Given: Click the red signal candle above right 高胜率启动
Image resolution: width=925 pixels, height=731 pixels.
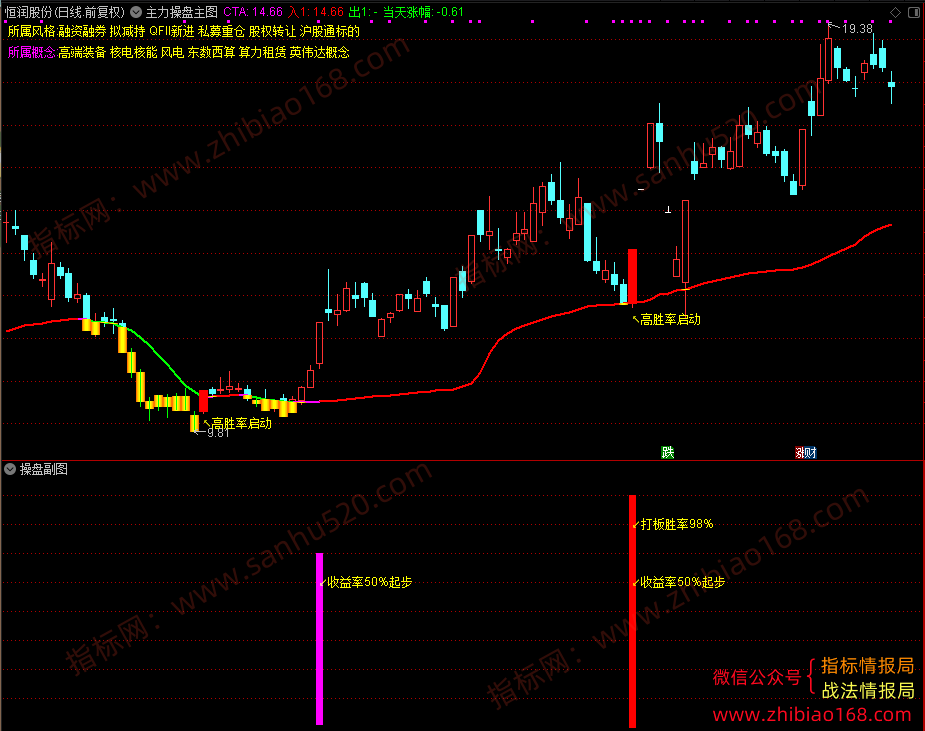Looking at the screenshot, I should pos(632,276).
